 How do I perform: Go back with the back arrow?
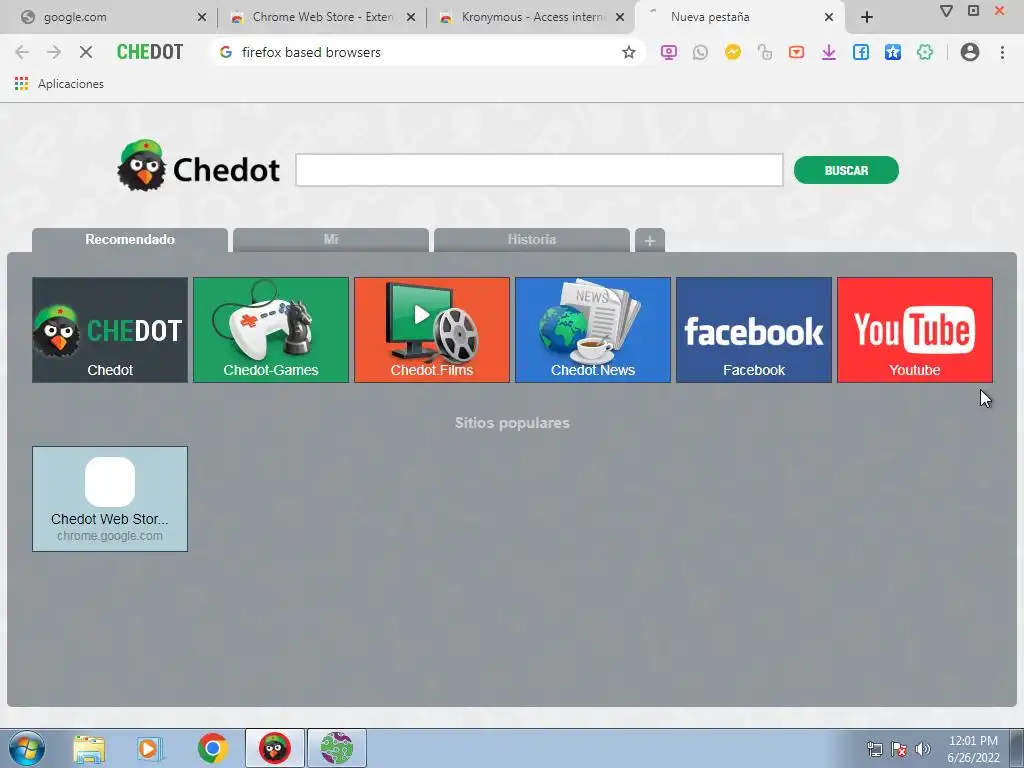point(22,52)
